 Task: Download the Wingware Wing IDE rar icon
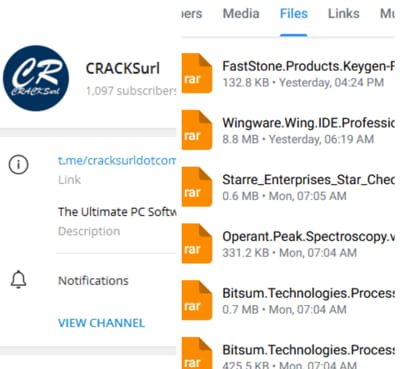(197, 130)
